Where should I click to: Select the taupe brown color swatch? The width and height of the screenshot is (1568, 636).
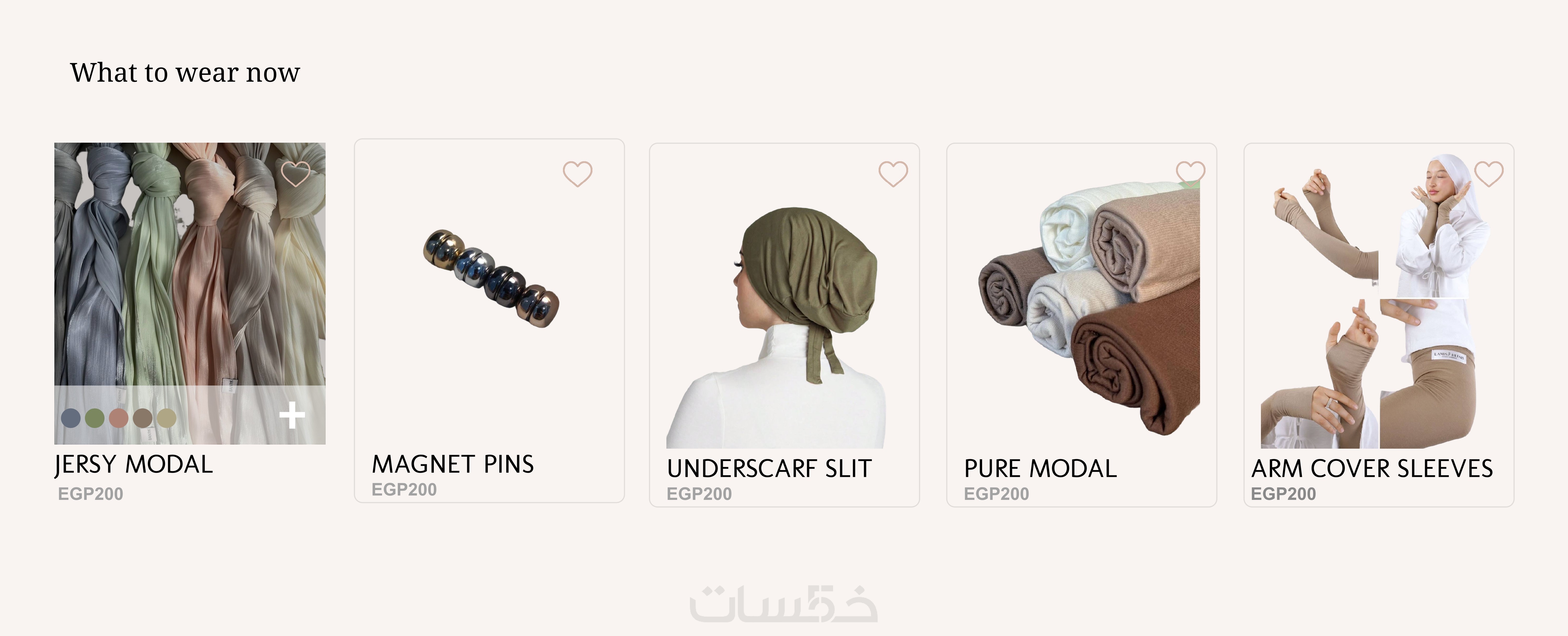tap(142, 418)
